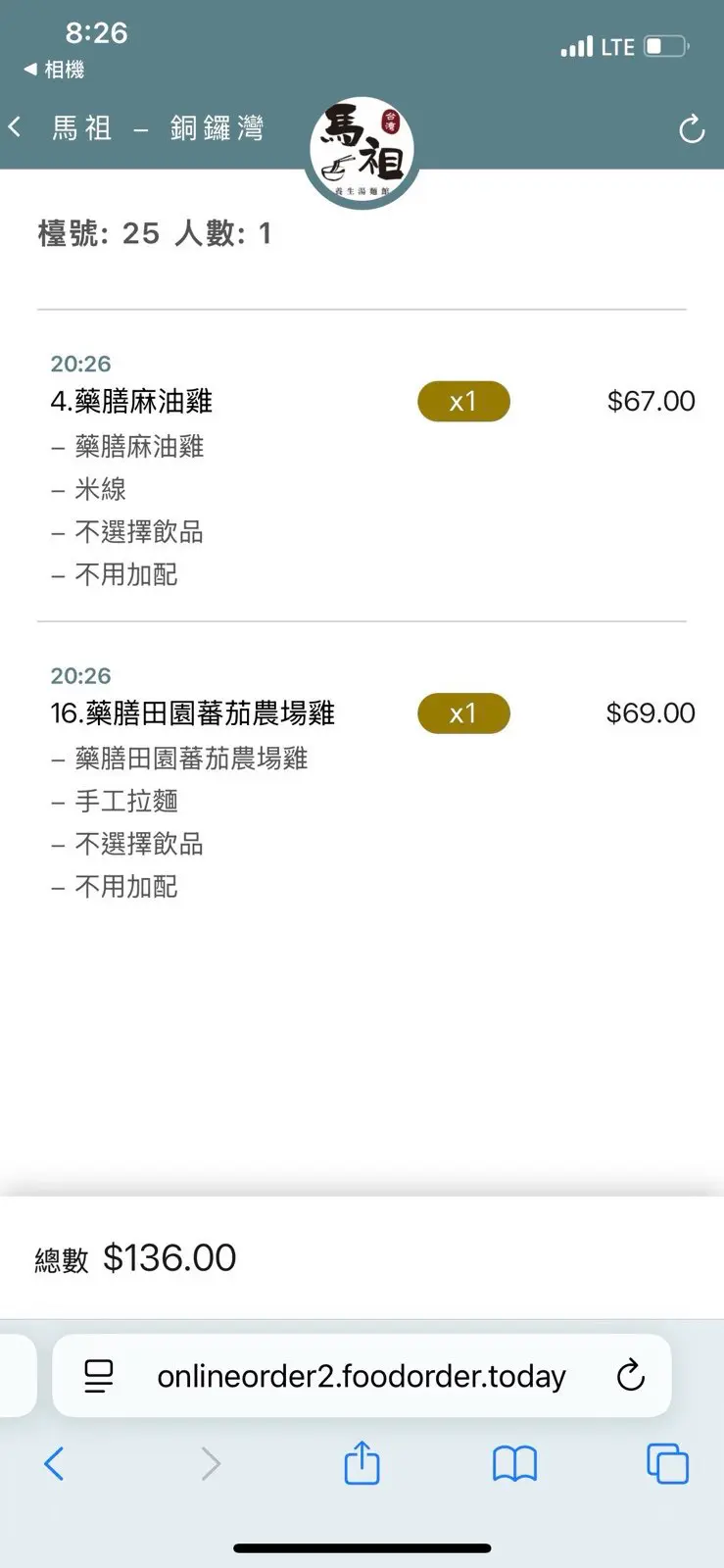Image resolution: width=724 pixels, height=1568 pixels.
Task: Go back with Safari back arrow
Action: pos(55,1464)
